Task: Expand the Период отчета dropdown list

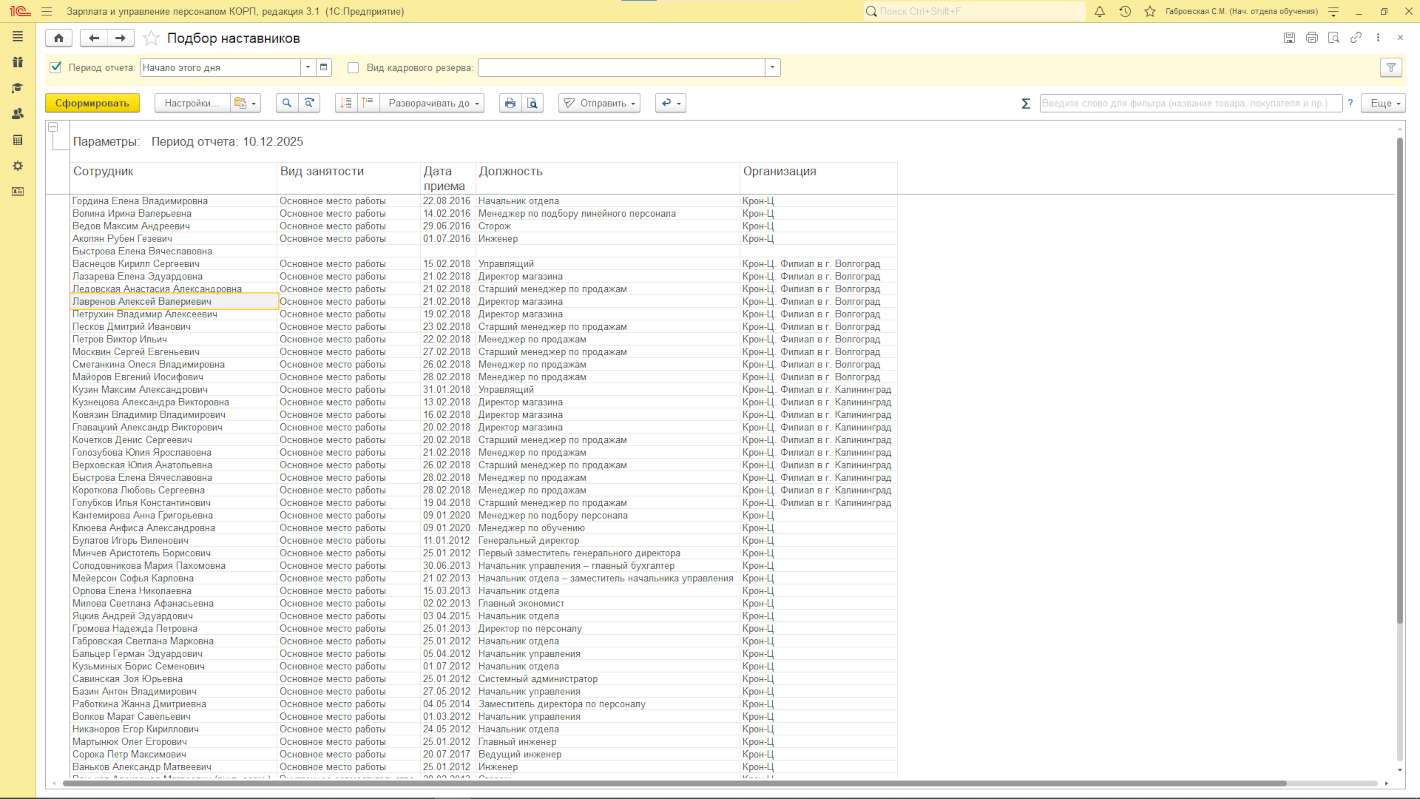Action: click(308, 68)
